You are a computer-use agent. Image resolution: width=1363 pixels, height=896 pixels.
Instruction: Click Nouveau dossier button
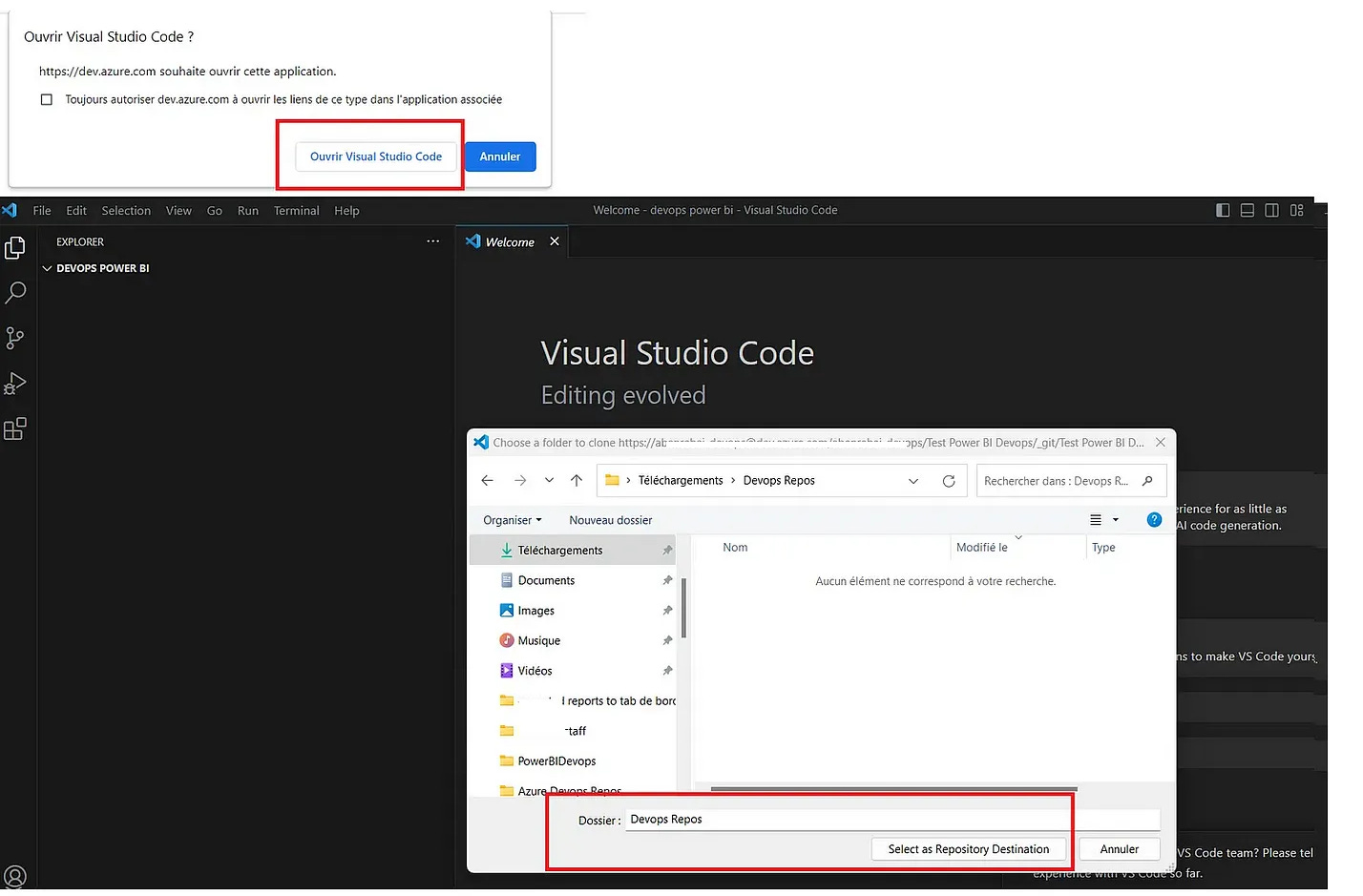[611, 520]
